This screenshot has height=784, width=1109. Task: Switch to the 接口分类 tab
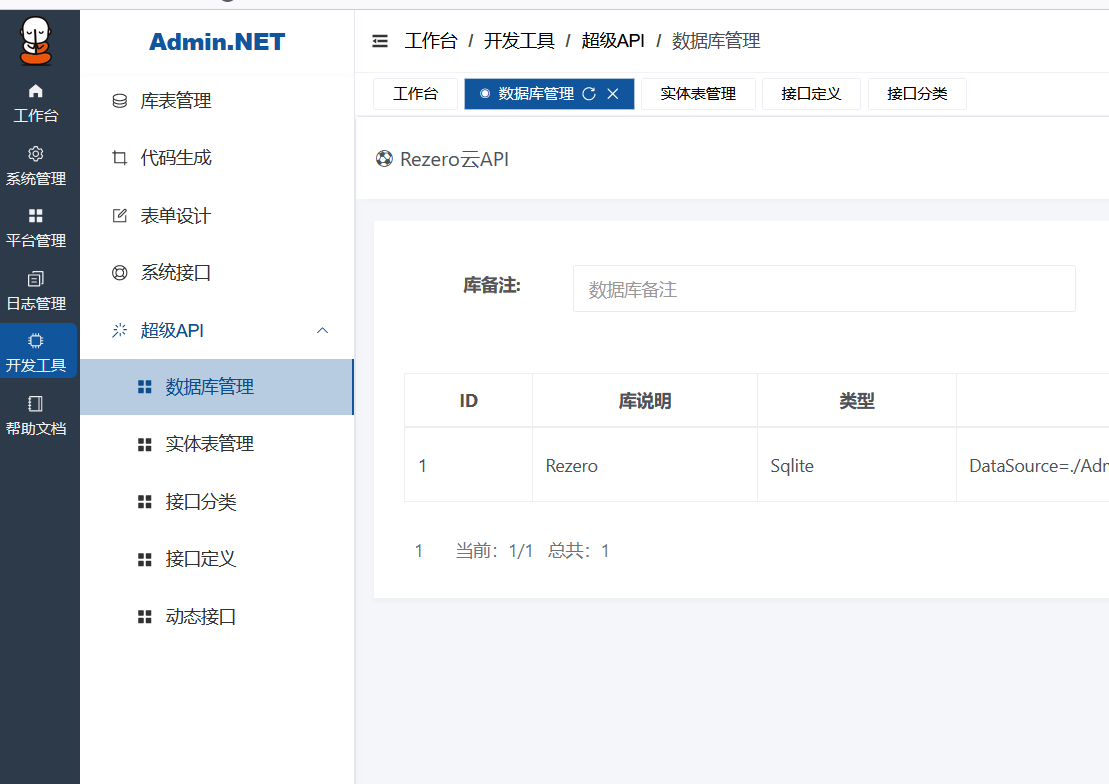point(916,94)
